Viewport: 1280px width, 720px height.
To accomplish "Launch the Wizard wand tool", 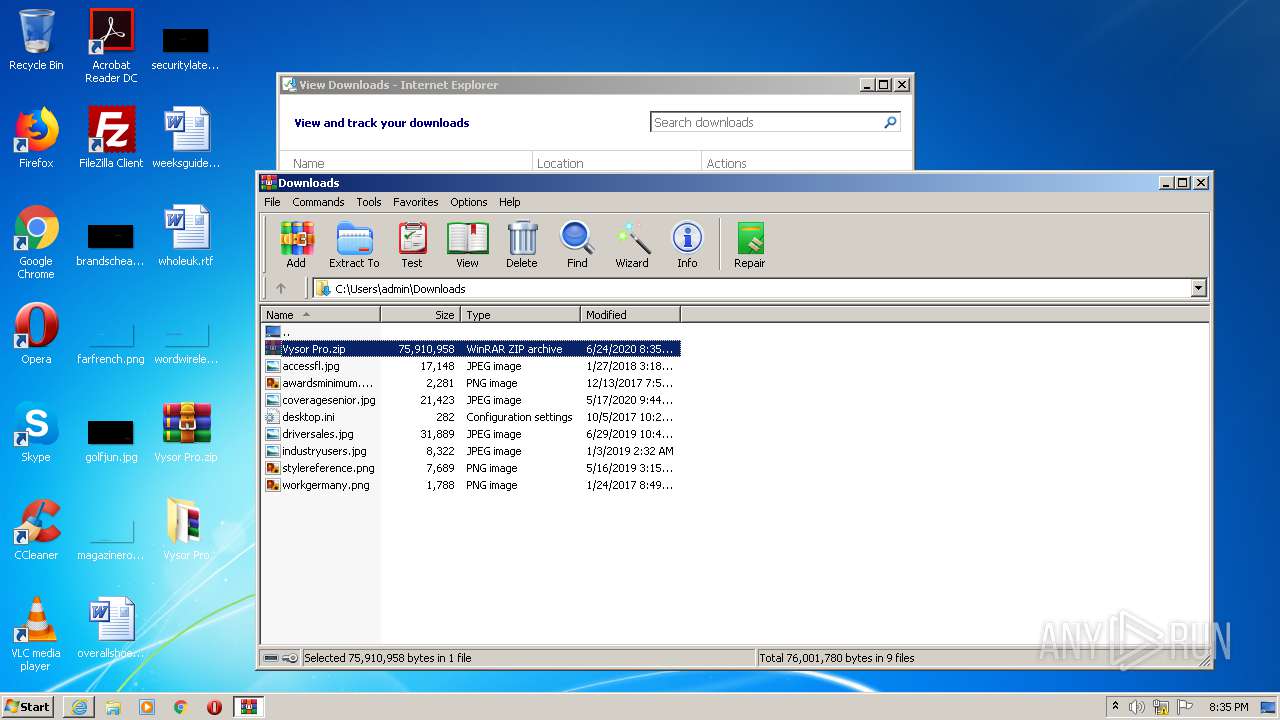I will pyautogui.click(x=632, y=245).
